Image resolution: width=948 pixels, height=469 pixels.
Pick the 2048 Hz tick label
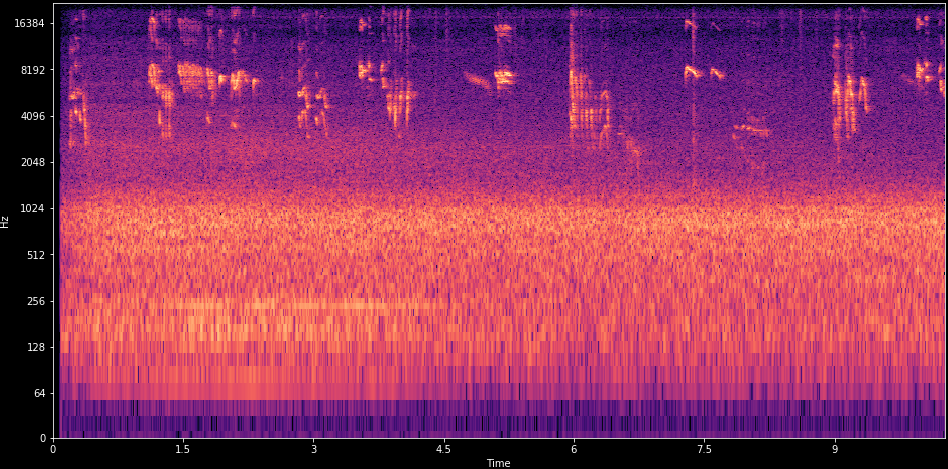[32, 162]
